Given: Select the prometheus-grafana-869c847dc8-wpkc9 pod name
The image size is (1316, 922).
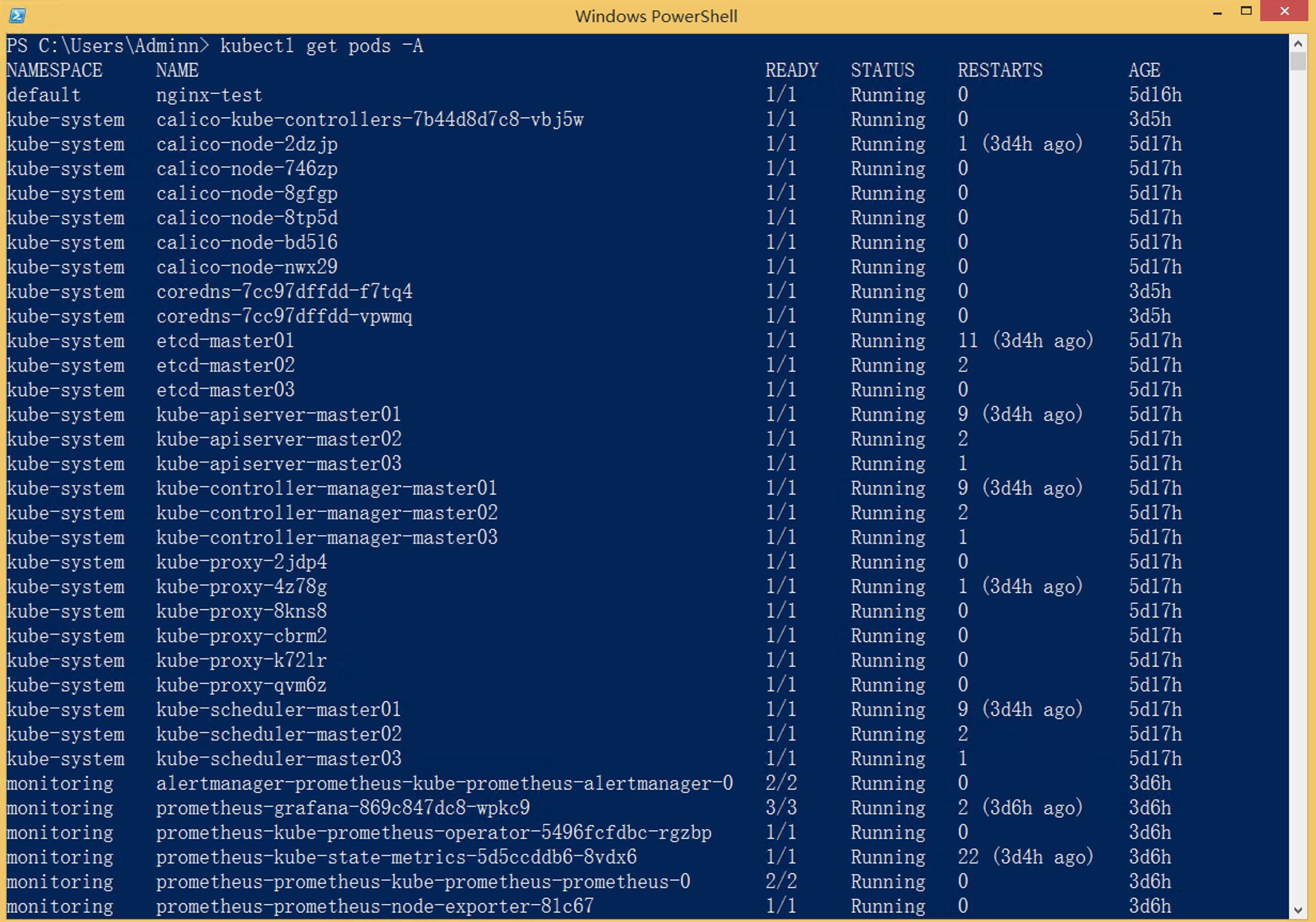Looking at the screenshot, I should coord(343,809).
